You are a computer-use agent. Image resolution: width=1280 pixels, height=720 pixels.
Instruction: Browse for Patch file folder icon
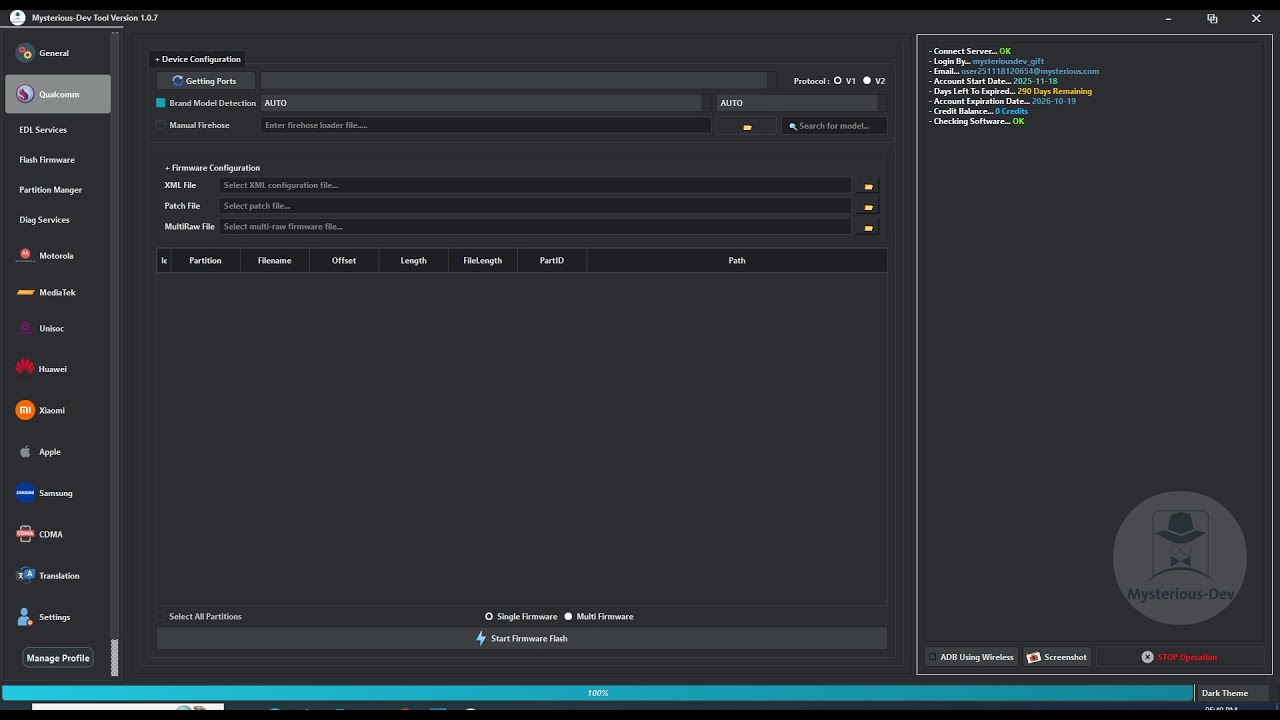(868, 207)
